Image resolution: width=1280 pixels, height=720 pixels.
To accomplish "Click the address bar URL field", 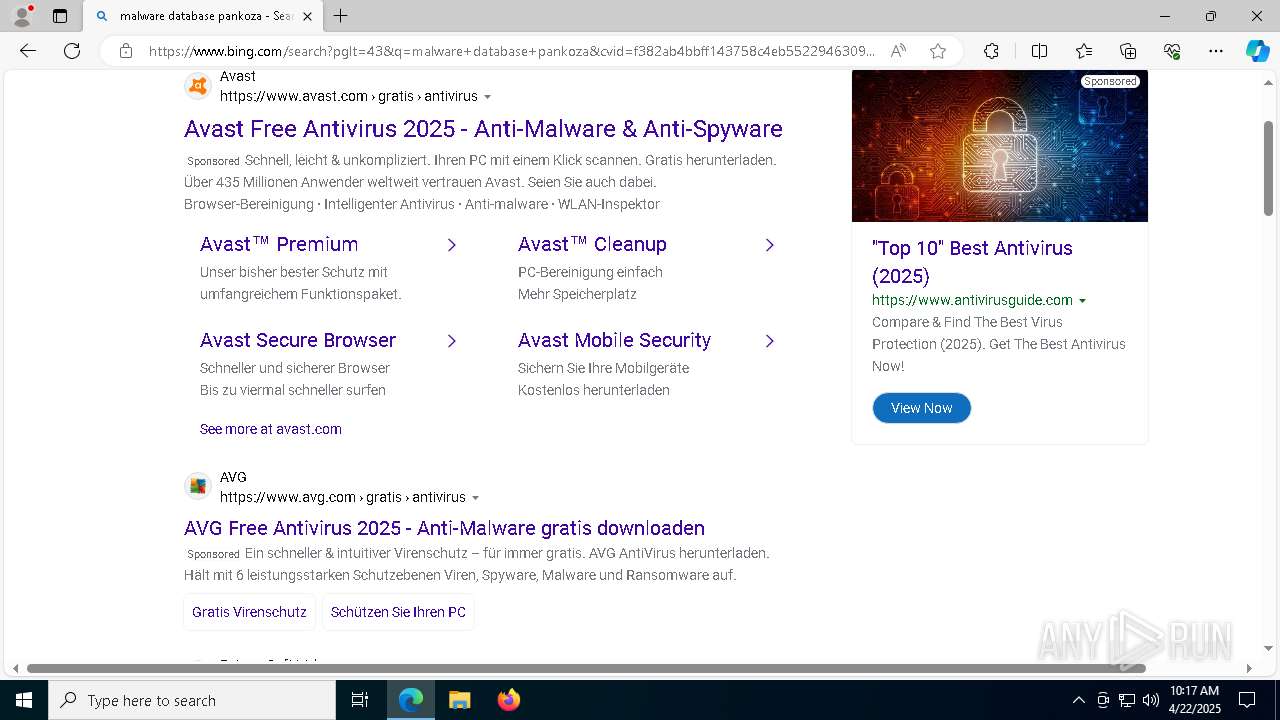I will [x=510, y=51].
